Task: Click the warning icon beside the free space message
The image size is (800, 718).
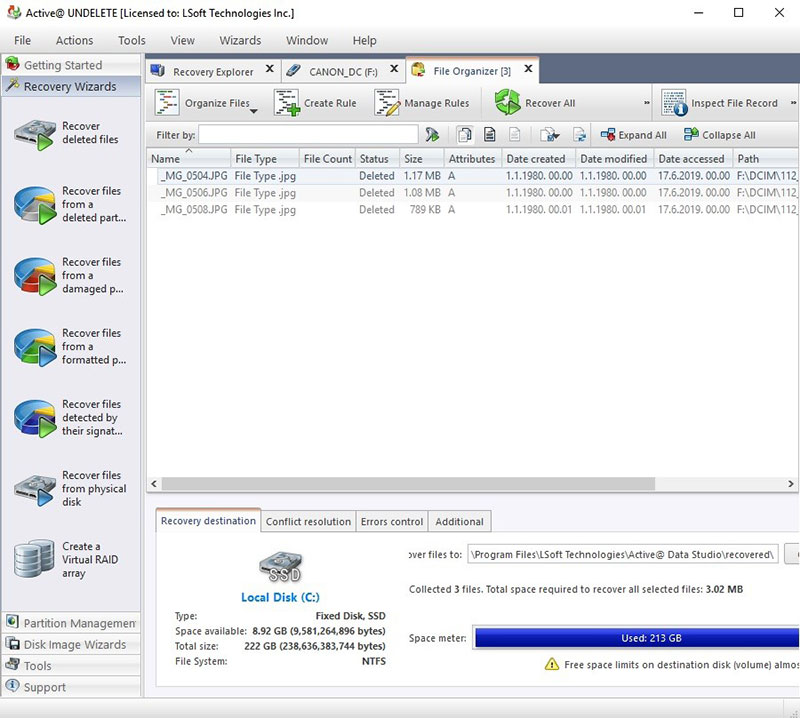Action: [552, 664]
